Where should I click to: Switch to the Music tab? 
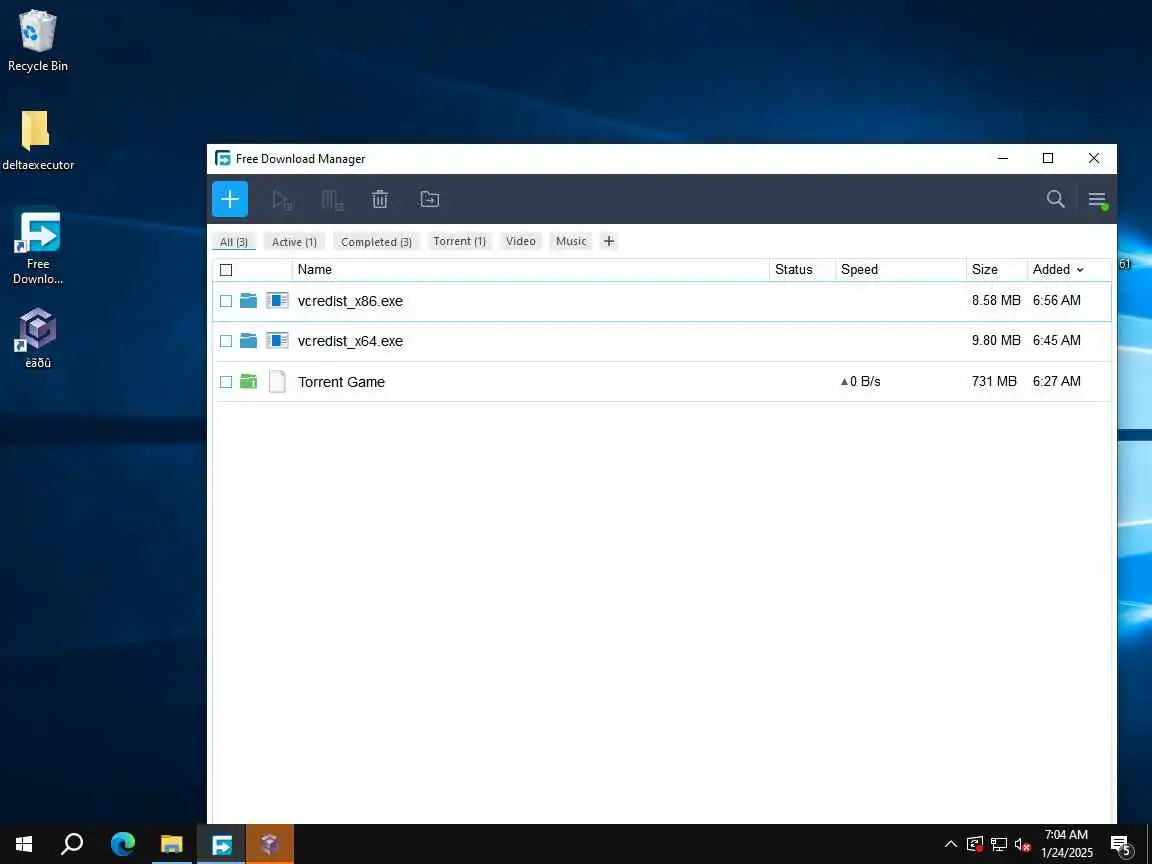click(x=571, y=241)
